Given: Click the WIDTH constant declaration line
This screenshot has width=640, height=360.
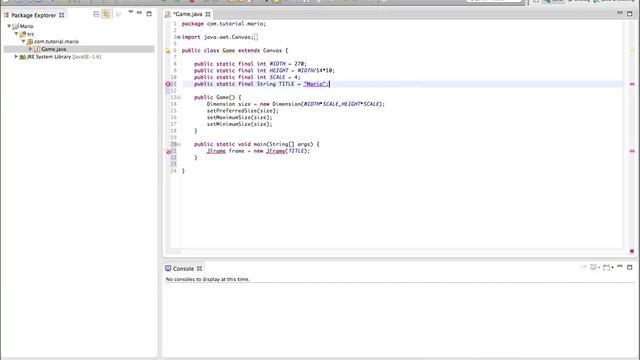Looking at the screenshot, I should coord(250,64).
